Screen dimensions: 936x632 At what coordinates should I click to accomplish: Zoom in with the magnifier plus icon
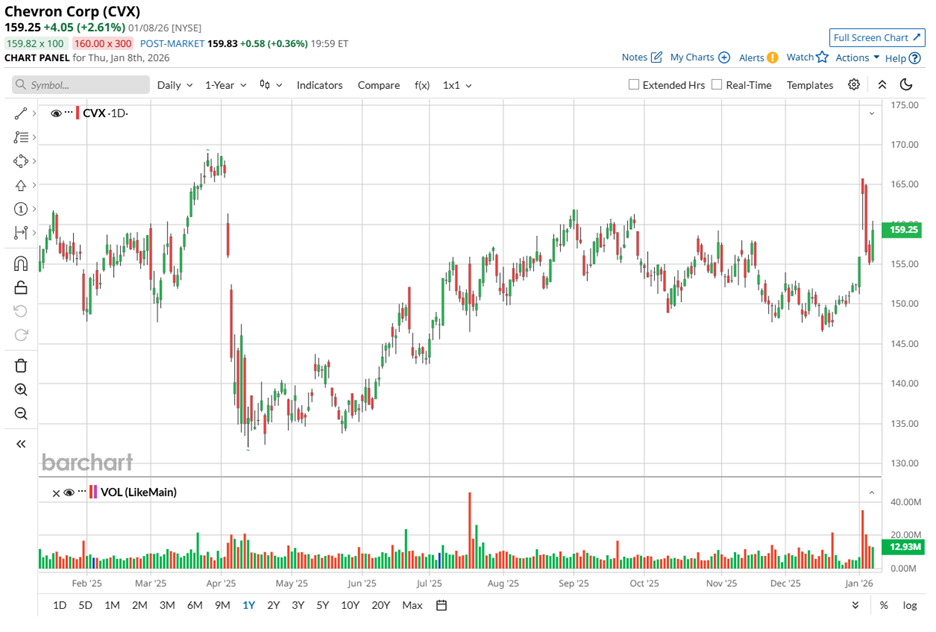20,390
